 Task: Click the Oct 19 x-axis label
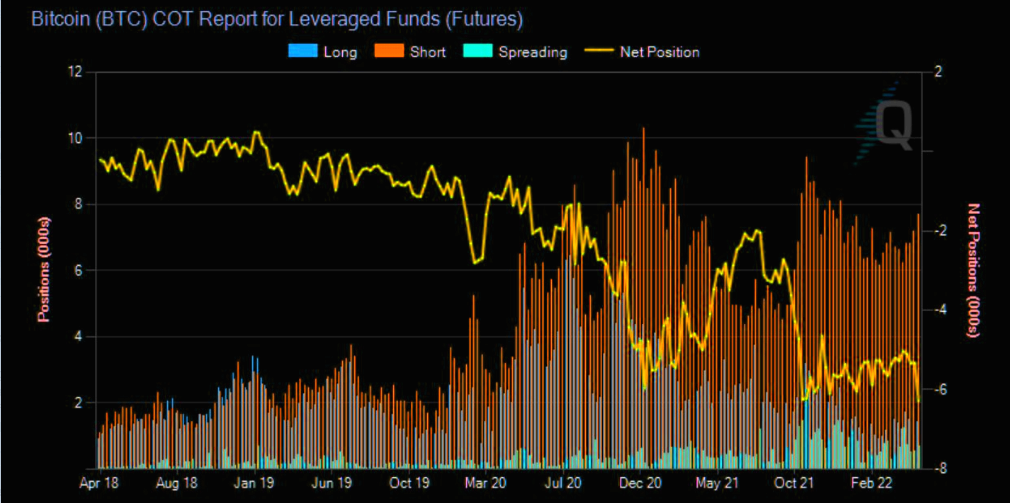[x=410, y=482]
